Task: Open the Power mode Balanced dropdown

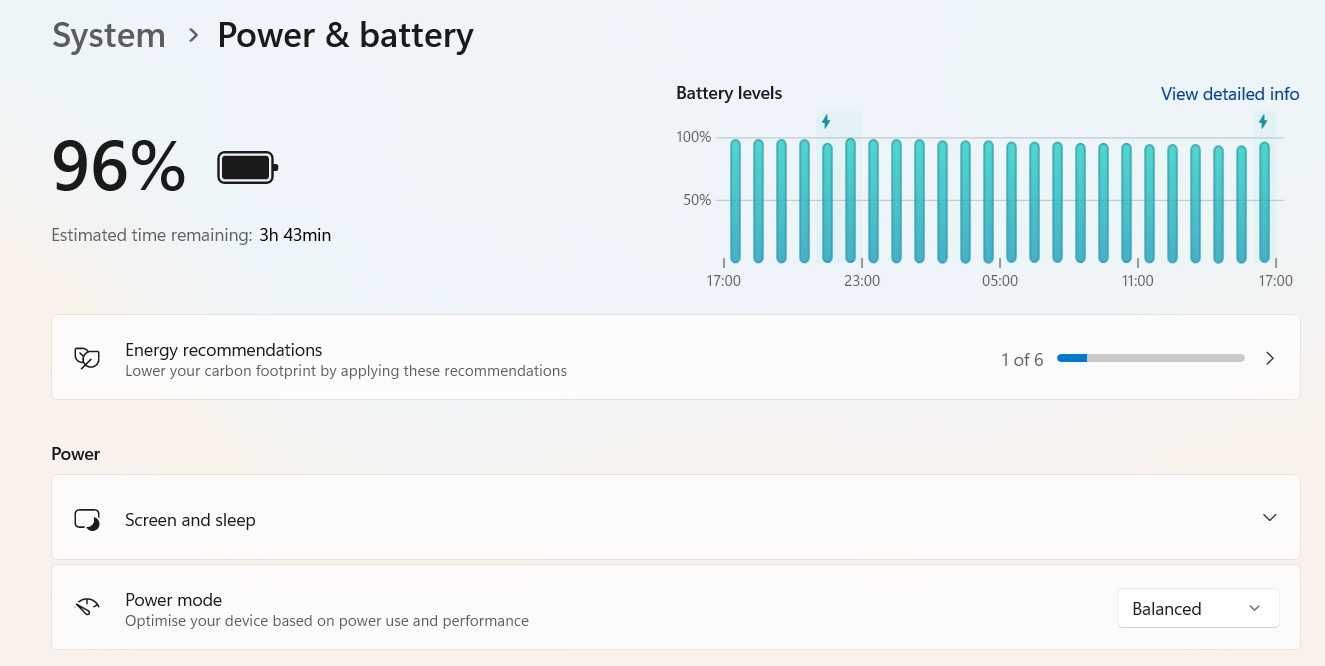Action: click(x=1198, y=608)
